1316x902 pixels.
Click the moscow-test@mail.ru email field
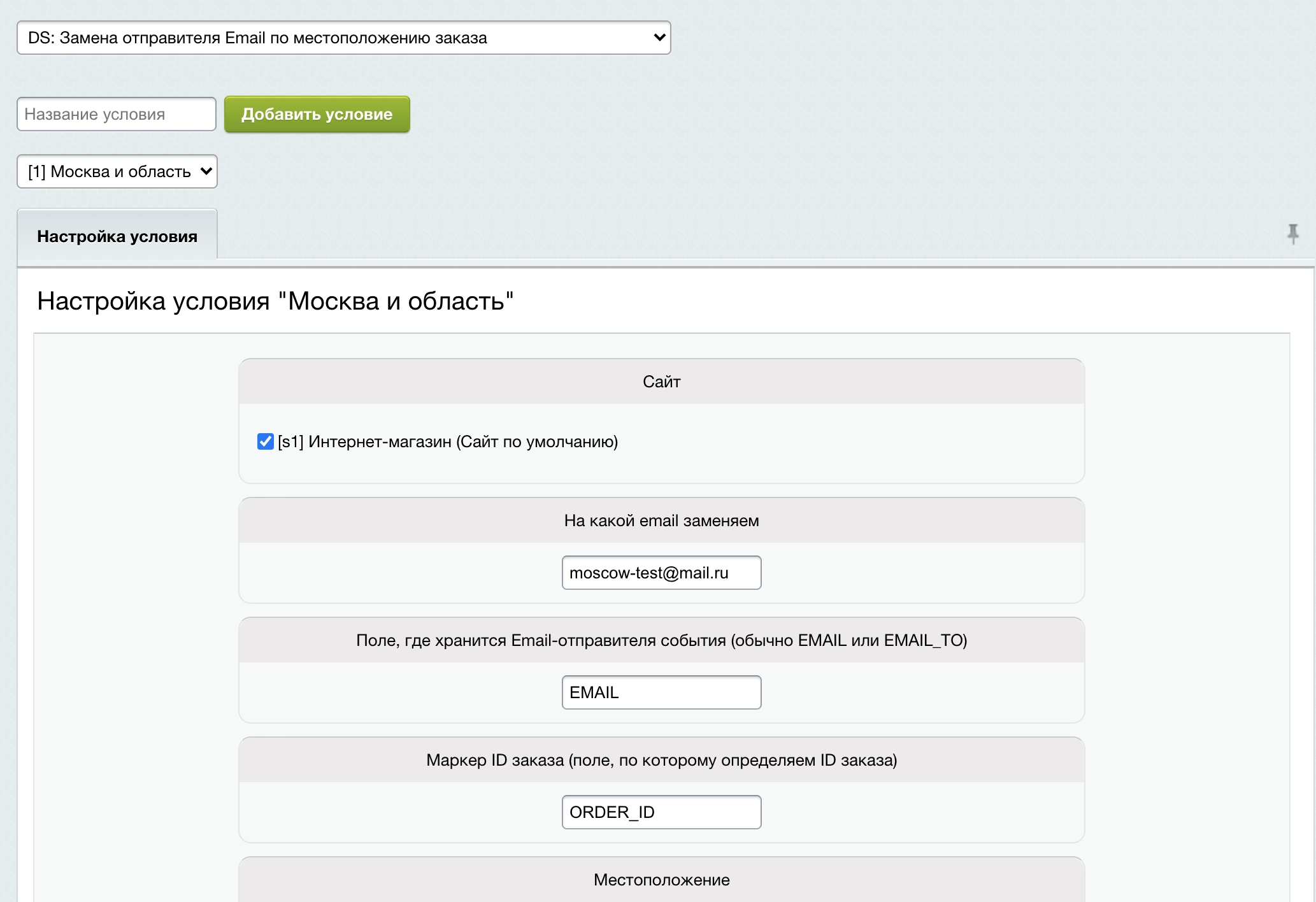click(661, 573)
